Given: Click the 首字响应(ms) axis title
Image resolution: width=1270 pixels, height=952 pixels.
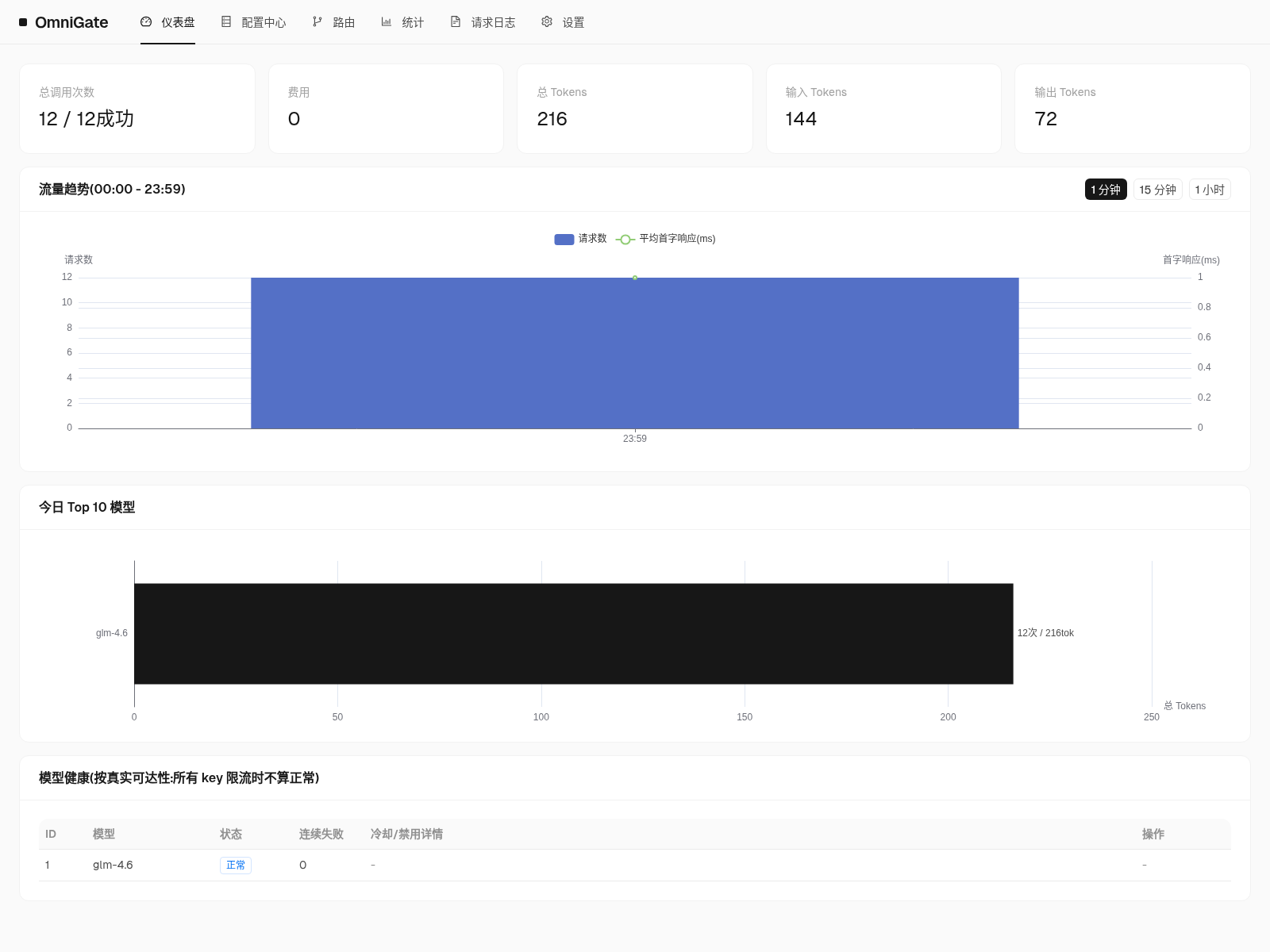Looking at the screenshot, I should click(1191, 260).
